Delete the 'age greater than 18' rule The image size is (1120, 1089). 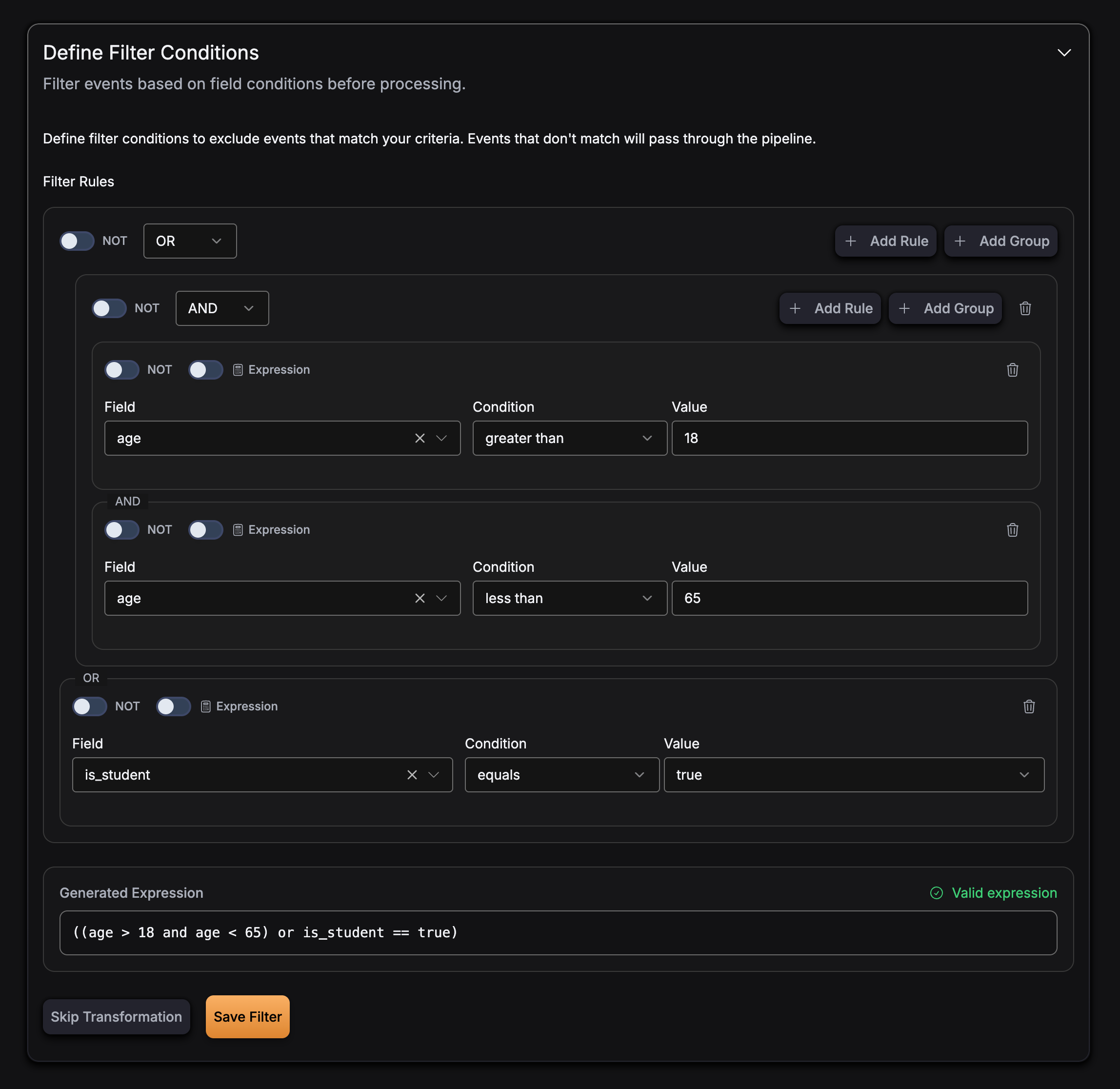(x=1012, y=370)
